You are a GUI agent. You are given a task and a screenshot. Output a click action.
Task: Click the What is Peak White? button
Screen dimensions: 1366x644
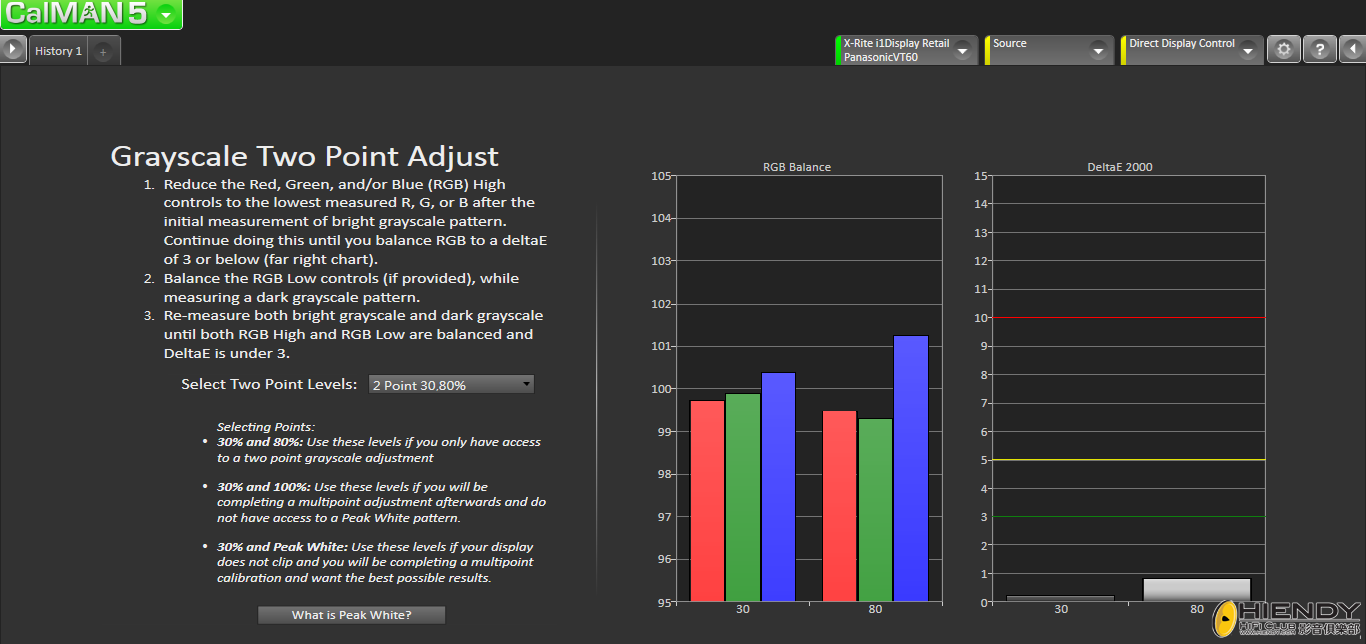coord(351,615)
